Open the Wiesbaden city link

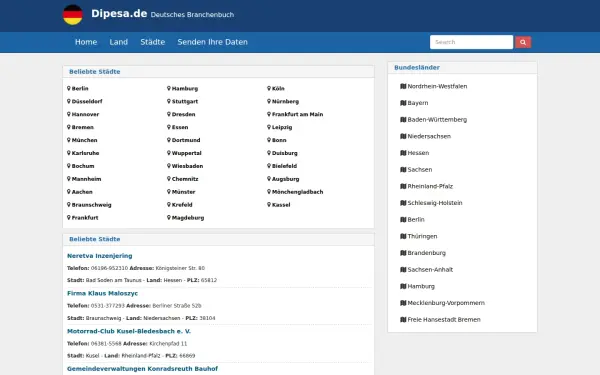(x=188, y=166)
